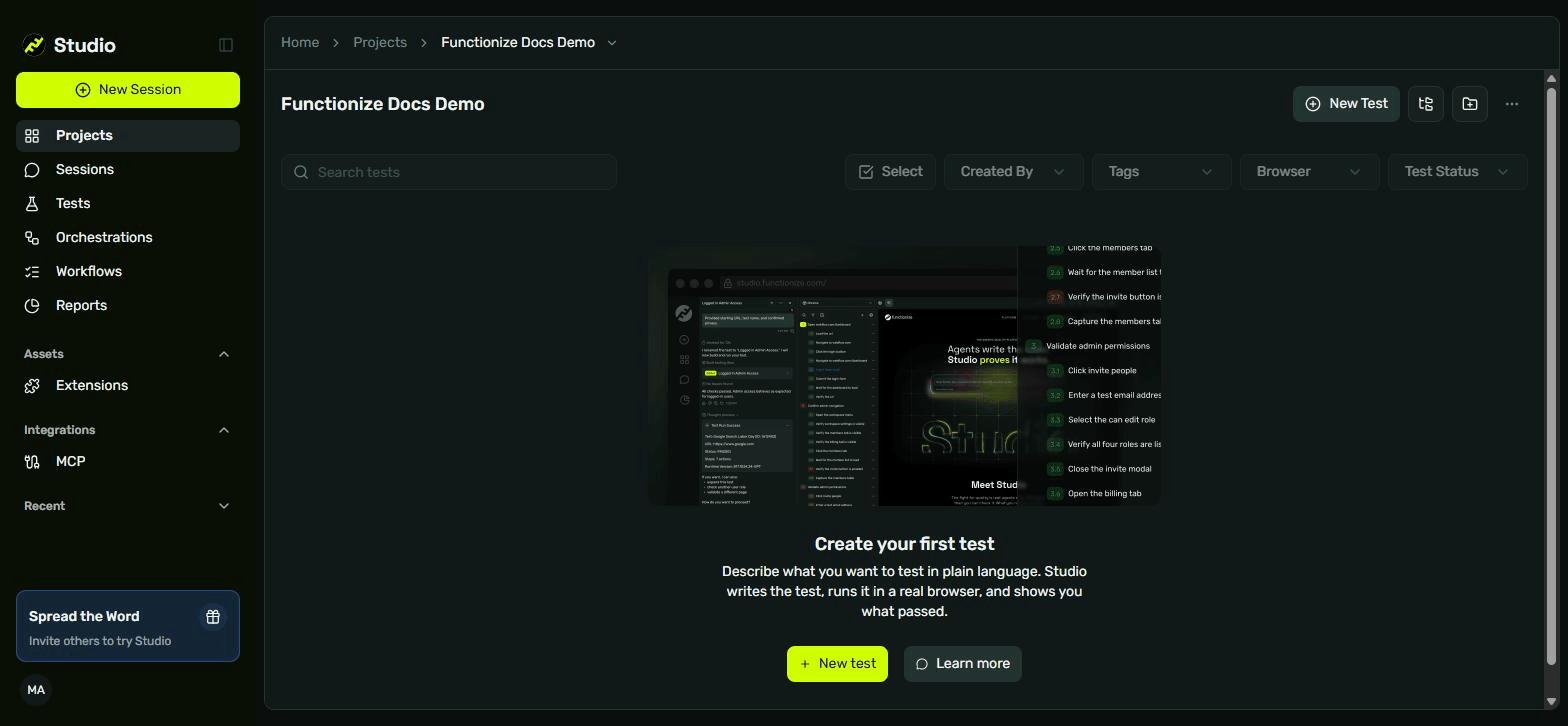Click Learn more button
The height and width of the screenshot is (726, 1568).
[963, 664]
